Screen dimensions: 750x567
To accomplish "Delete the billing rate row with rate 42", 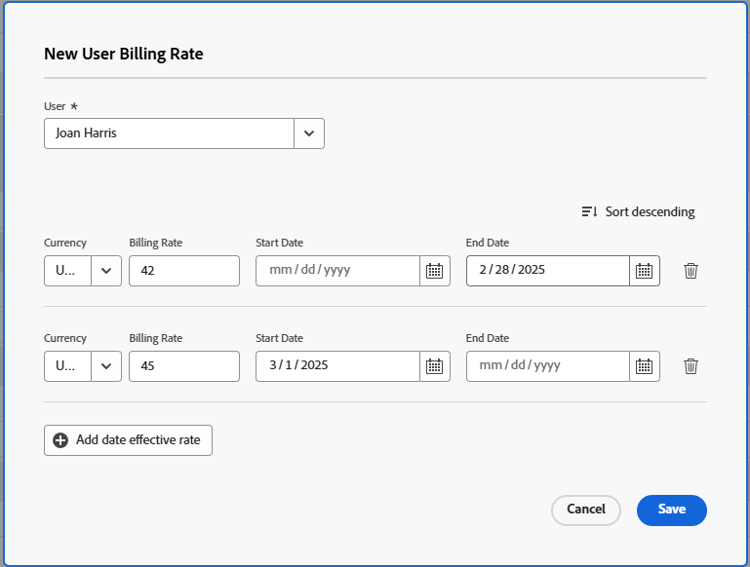I will point(690,271).
